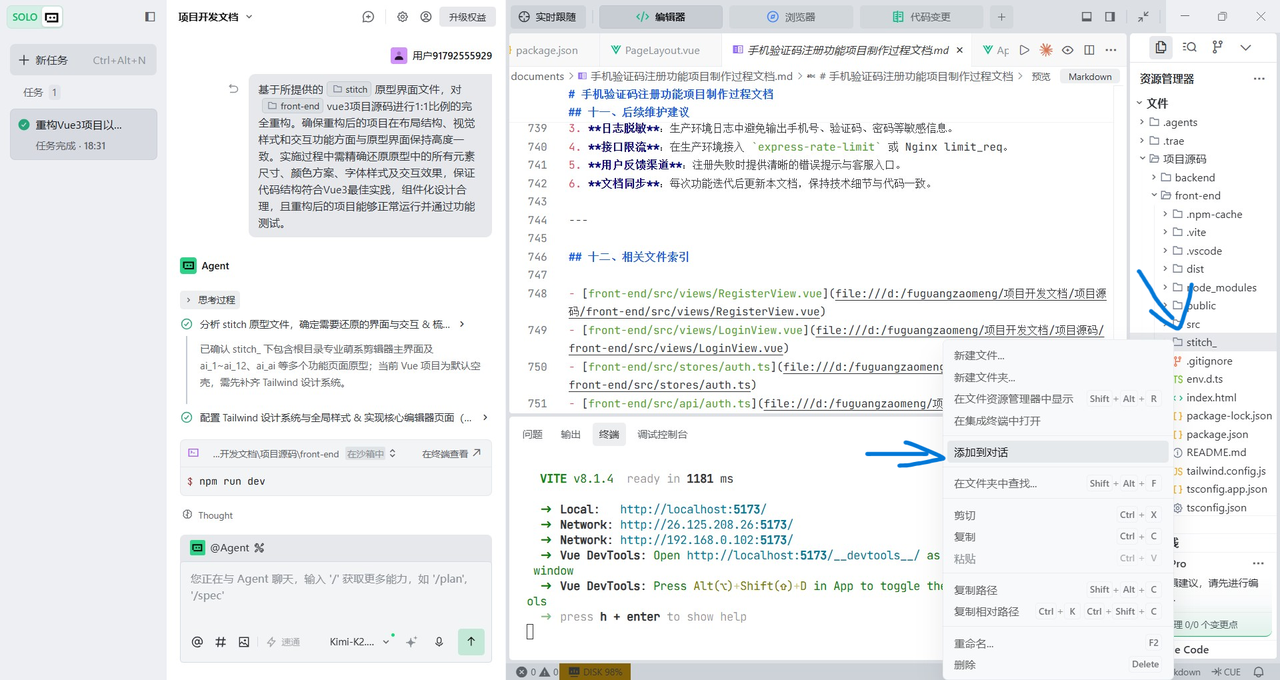This screenshot has height=680, width=1280.
Task: Focus the Agent chat input field
Action: [335, 586]
